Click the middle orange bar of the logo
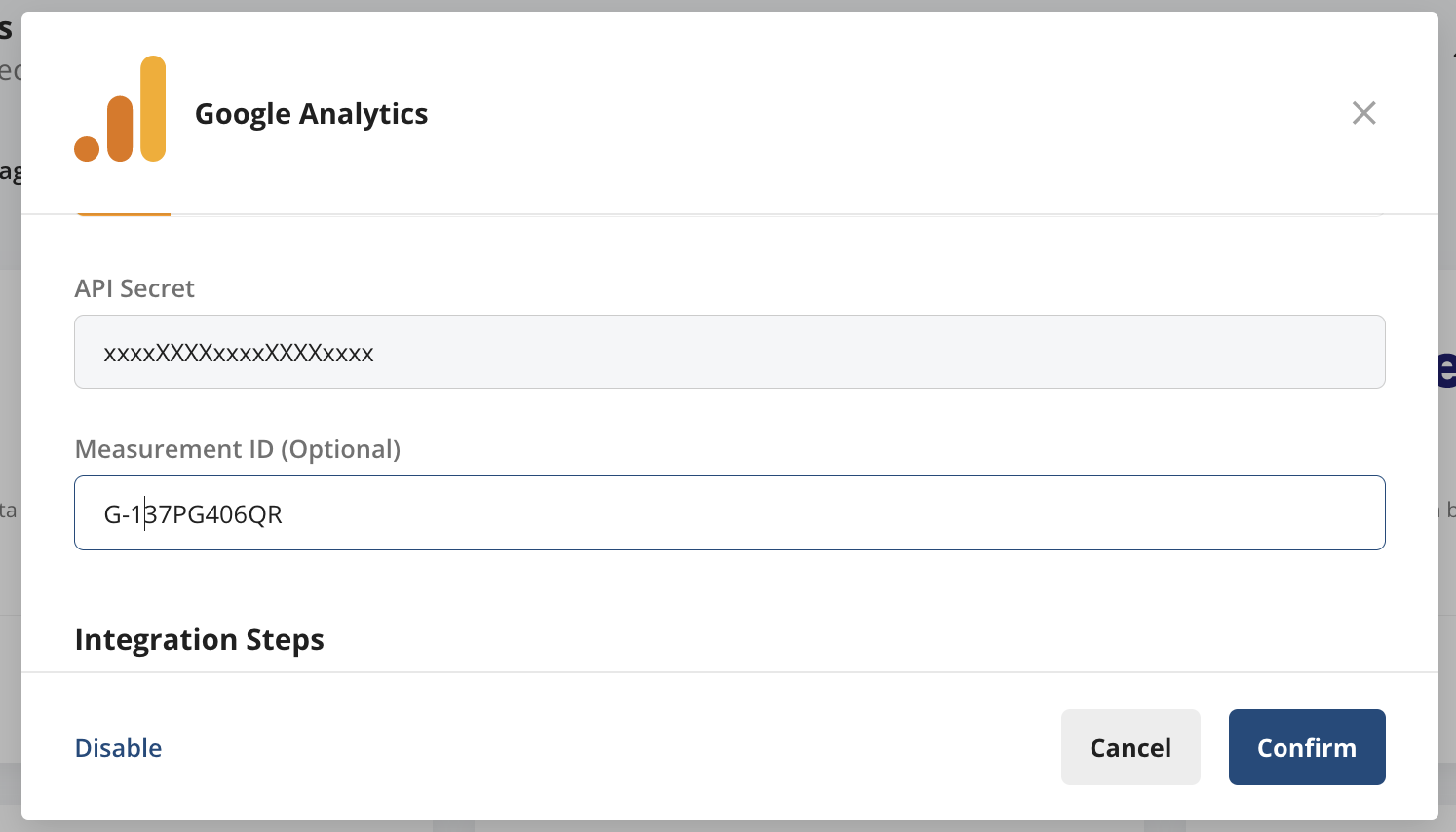This screenshot has height=832, width=1456. [x=120, y=129]
